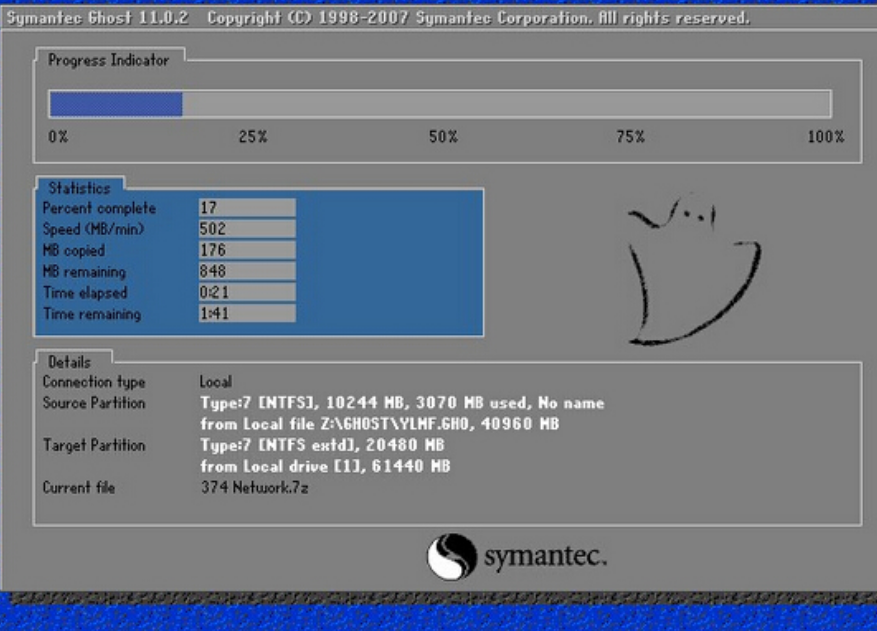Click the Details panel heading

point(69,362)
